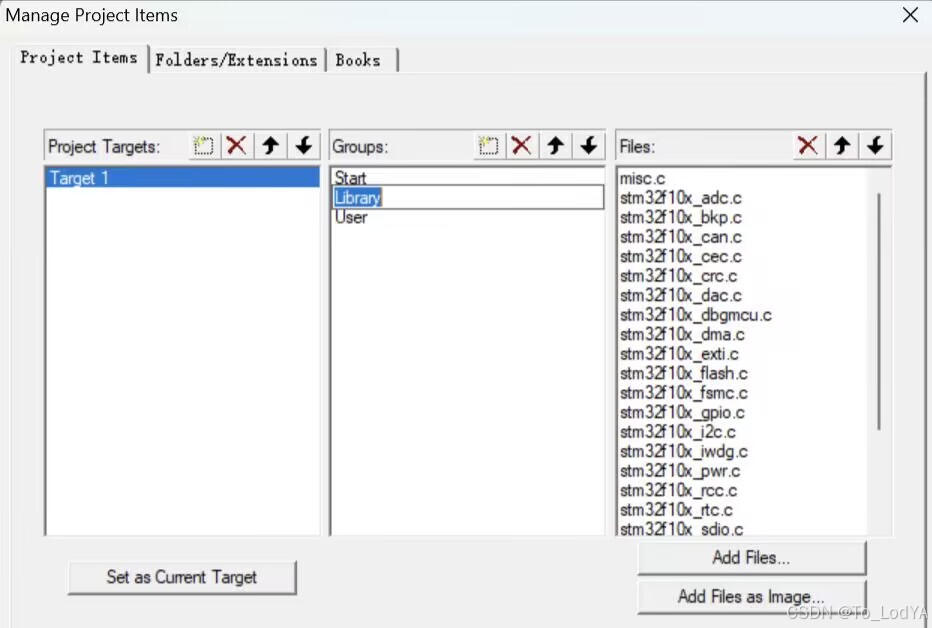This screenshot has height=628, width=932.
Task: Move Project Target up
Action: (270, 146)
